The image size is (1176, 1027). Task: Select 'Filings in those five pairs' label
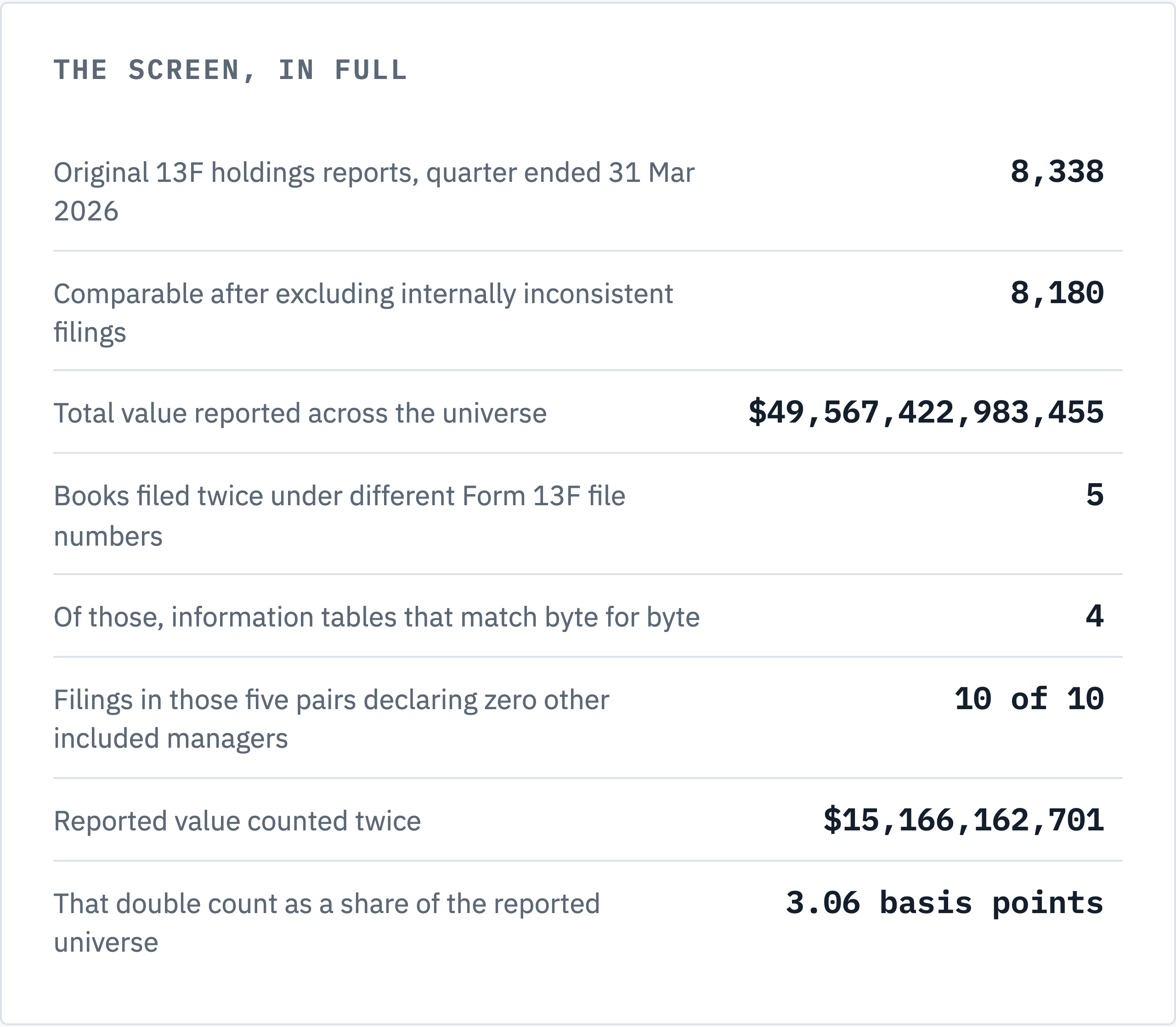coord(331,719)
